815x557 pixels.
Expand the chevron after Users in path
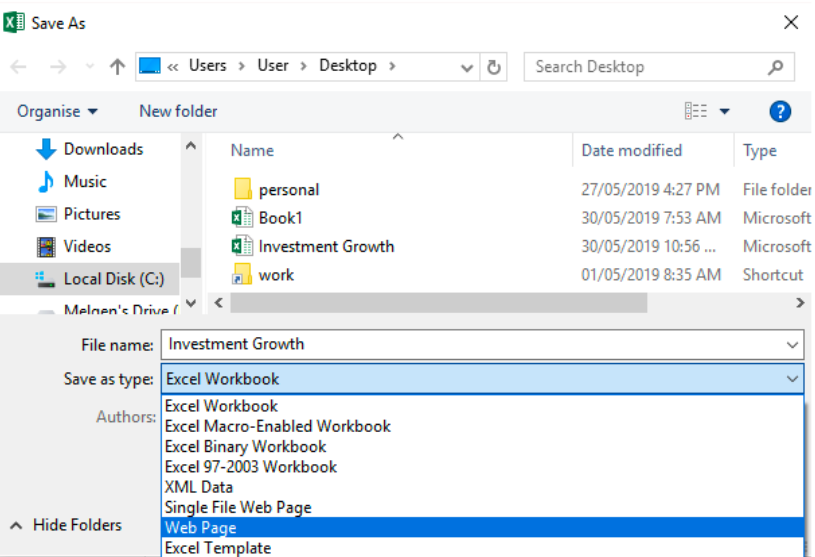pos(242,66)
